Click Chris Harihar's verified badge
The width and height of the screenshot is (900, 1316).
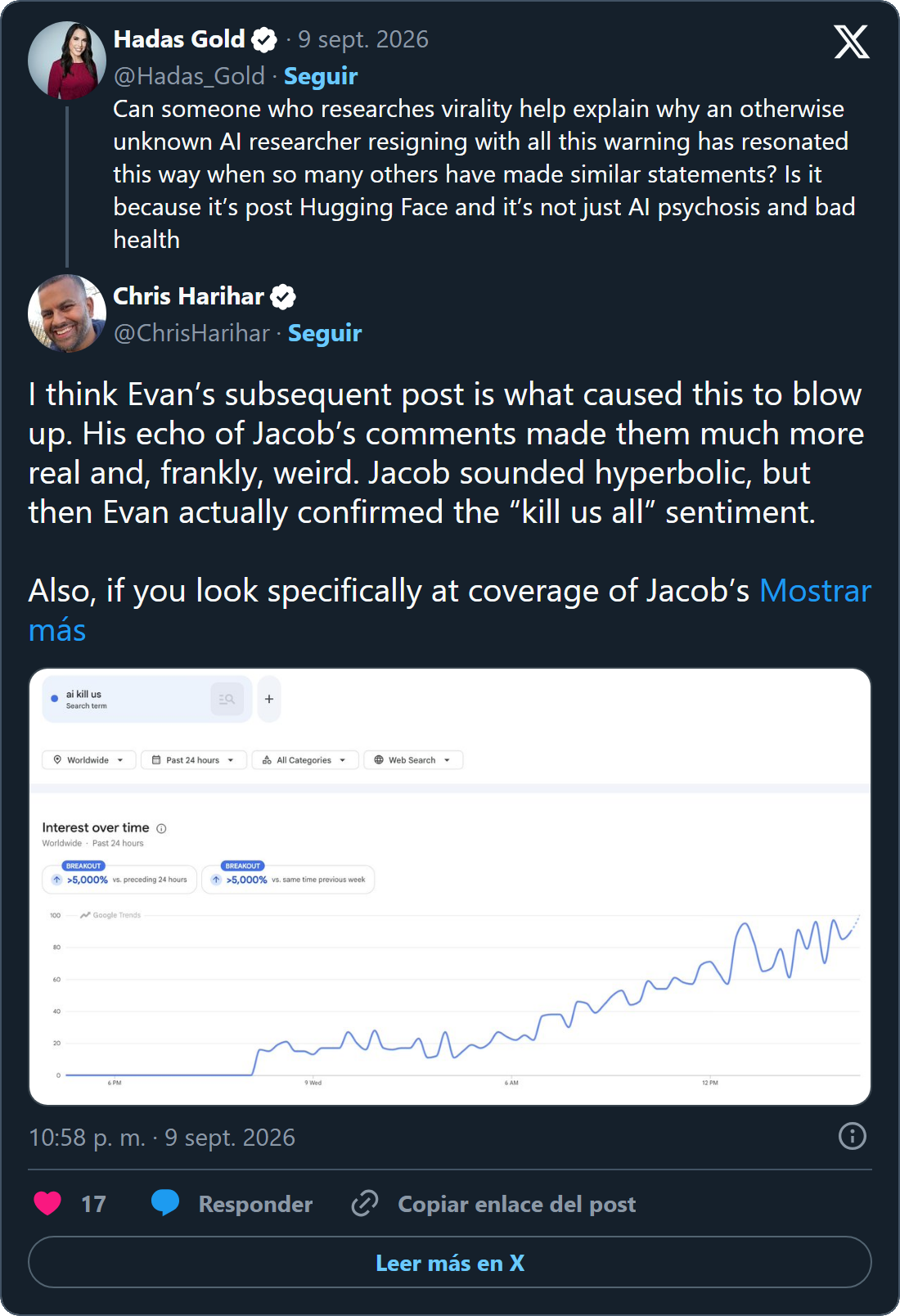coord(283,296)
